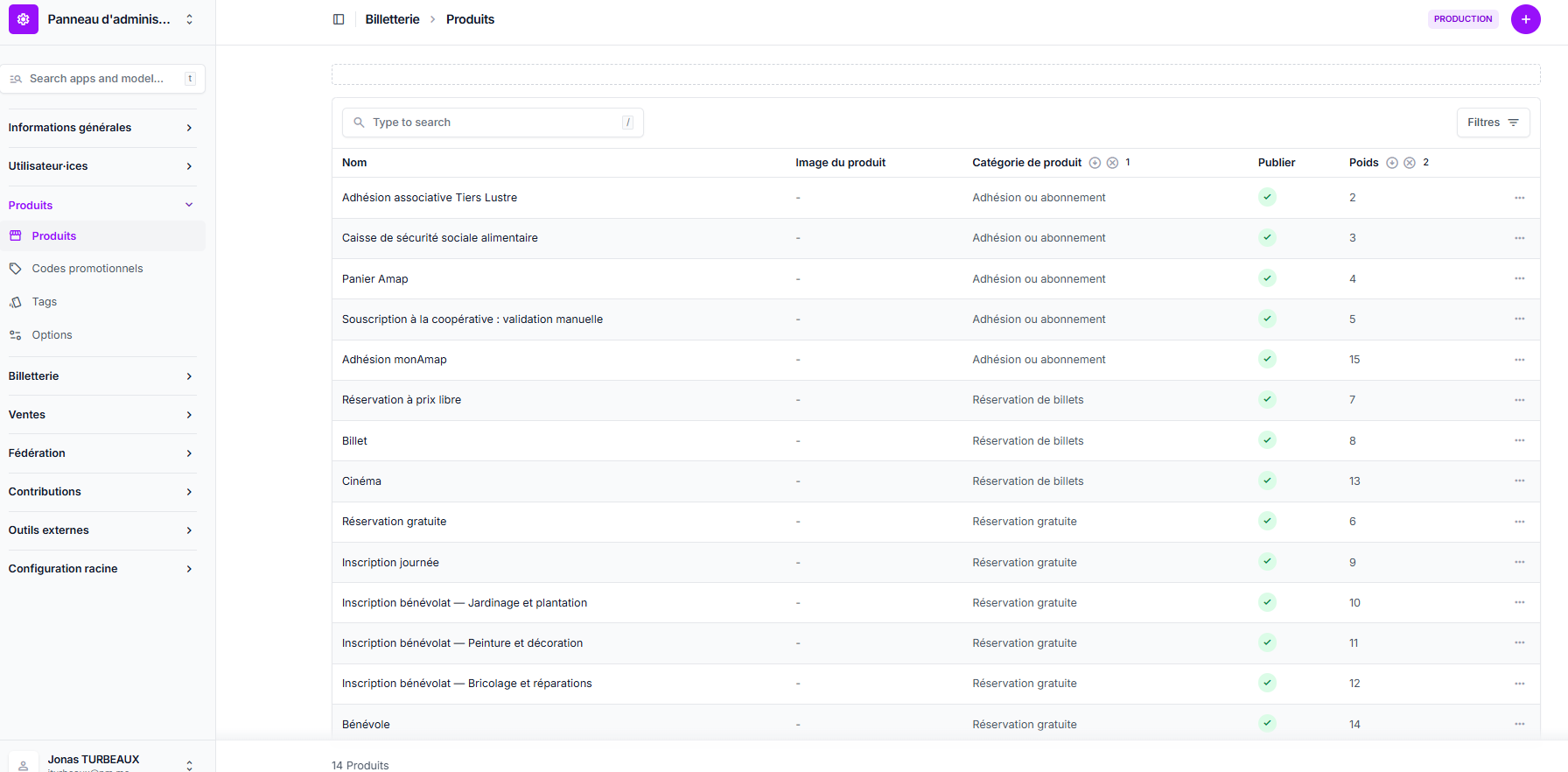Go to Tags in the sidebar

click(x=45, y=302)
